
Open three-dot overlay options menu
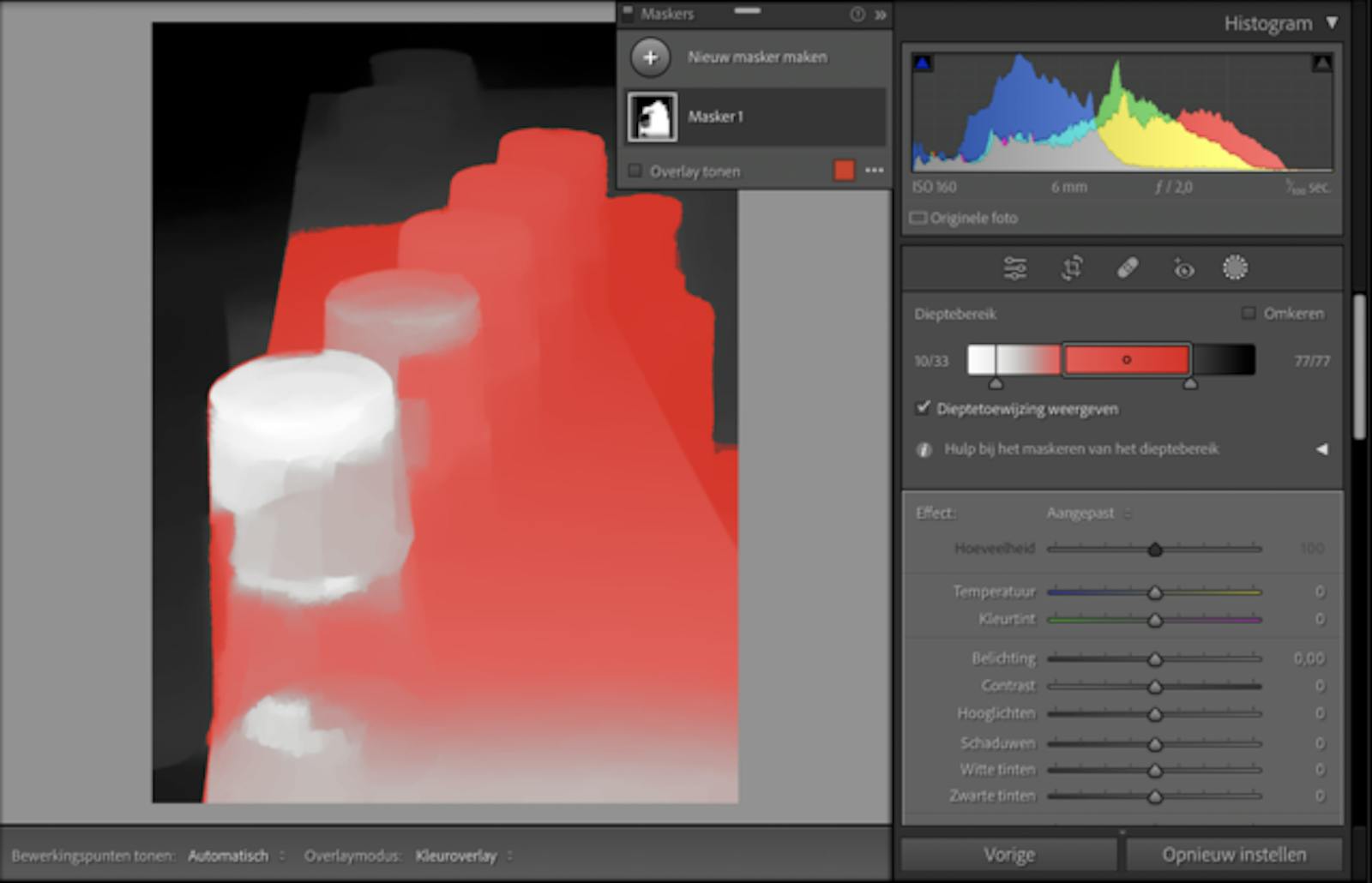click(875, 171)
